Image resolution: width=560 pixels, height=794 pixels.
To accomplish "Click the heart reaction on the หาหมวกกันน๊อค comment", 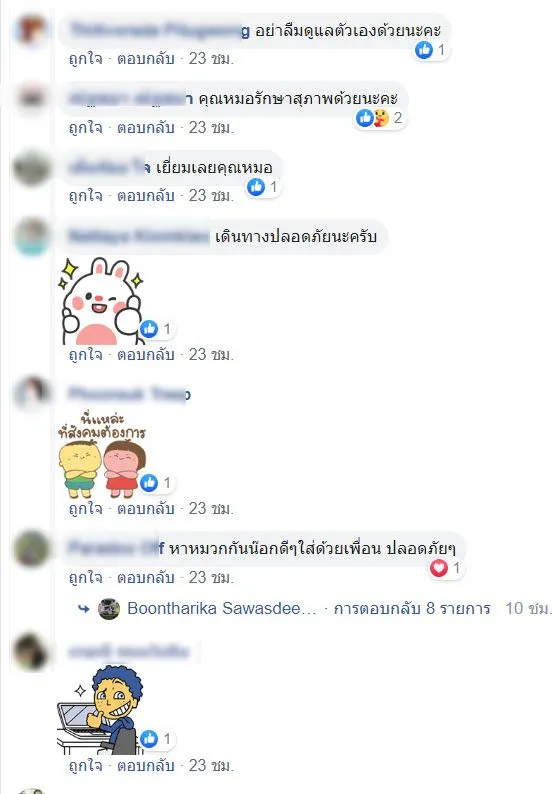I will point(438,568).
